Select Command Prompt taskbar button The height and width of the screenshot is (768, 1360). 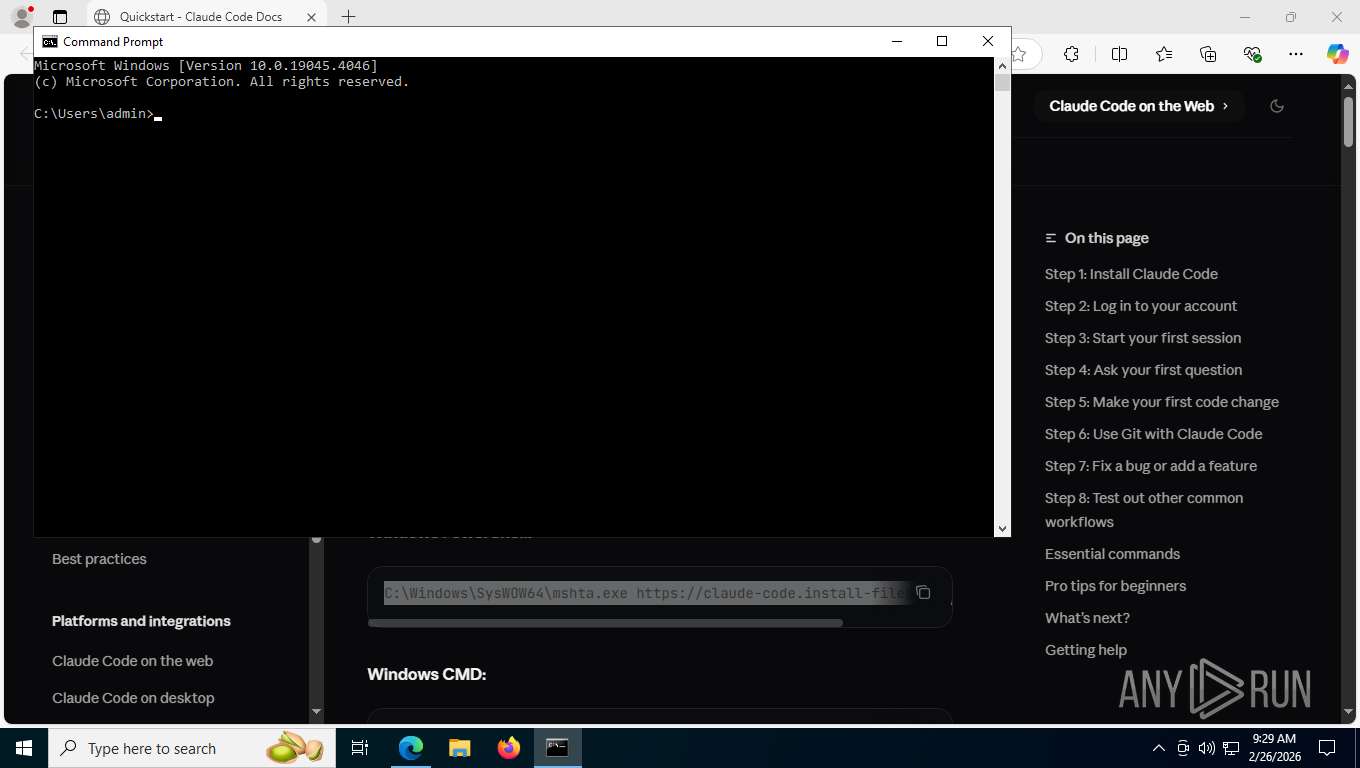[x=557, y=748]
